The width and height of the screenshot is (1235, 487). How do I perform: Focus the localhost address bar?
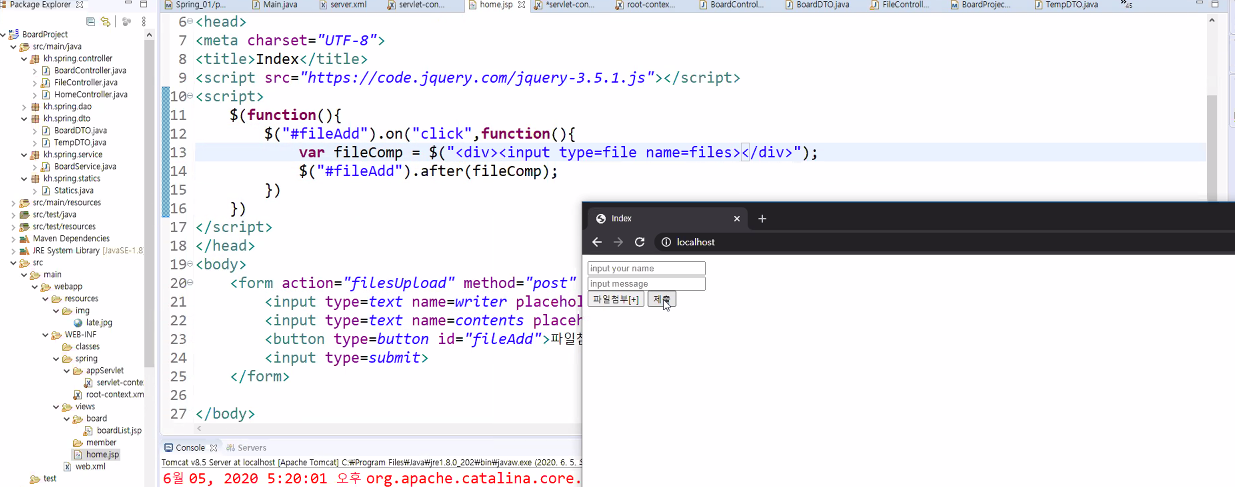click(945, 242)
